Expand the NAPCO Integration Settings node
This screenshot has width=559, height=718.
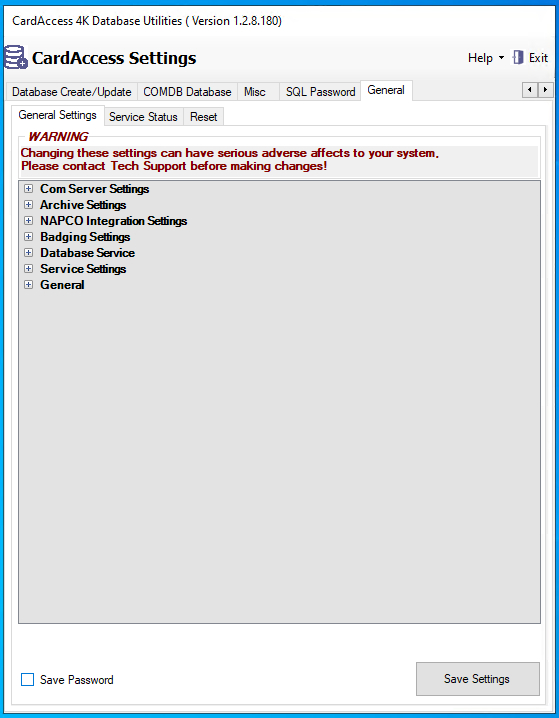tap(28, 221)
